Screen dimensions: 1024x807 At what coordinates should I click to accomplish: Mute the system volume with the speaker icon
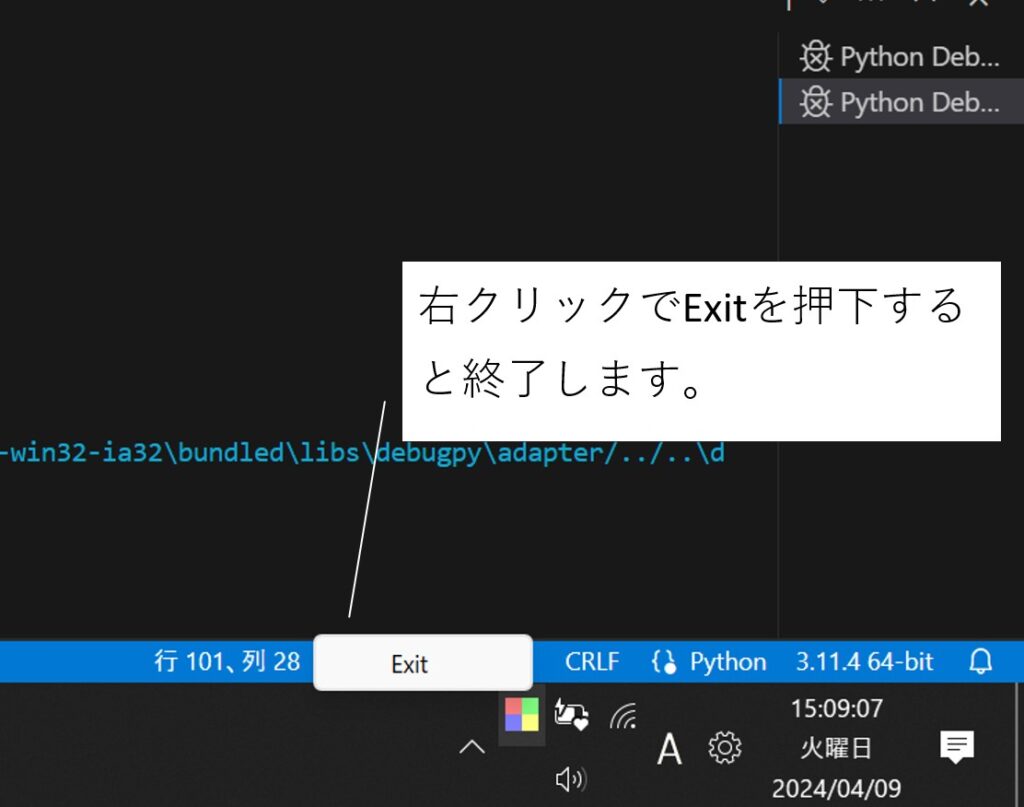pos(570,779)
